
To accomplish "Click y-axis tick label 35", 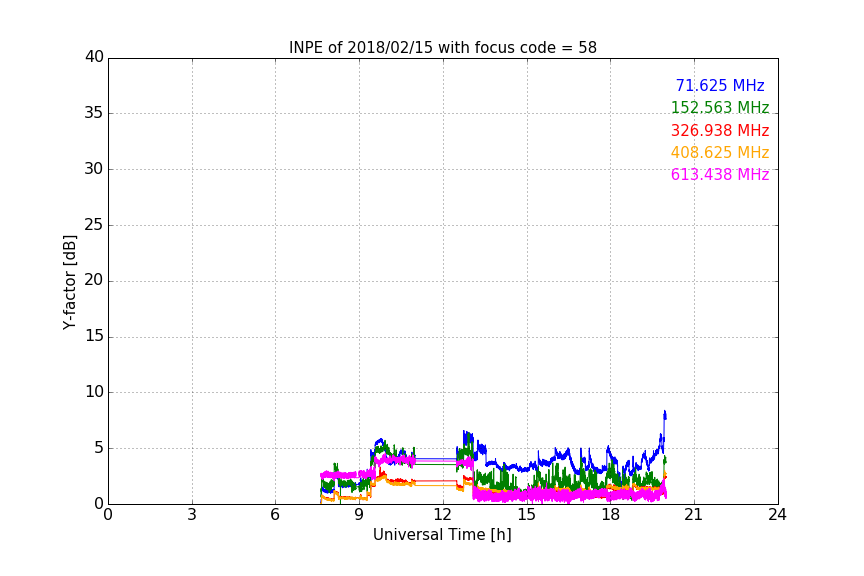I will pos(94,113).
